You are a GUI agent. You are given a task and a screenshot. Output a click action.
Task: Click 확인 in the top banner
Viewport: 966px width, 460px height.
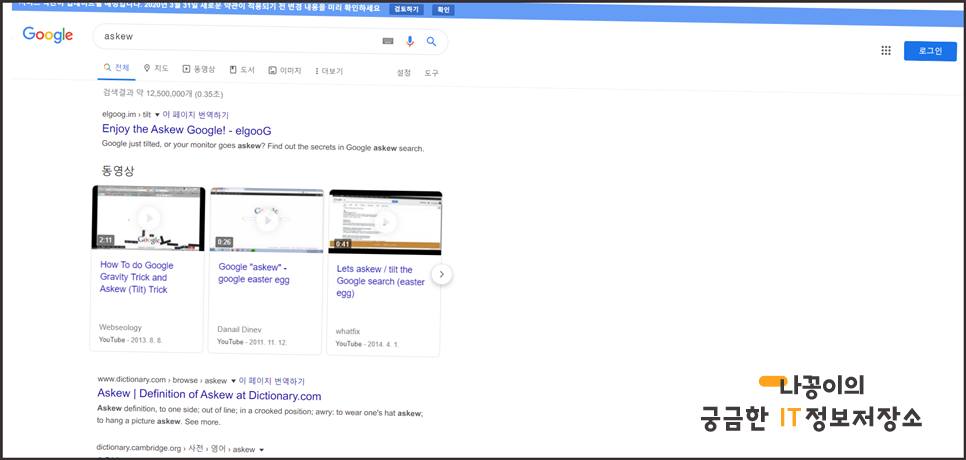[x=443, y=10]
